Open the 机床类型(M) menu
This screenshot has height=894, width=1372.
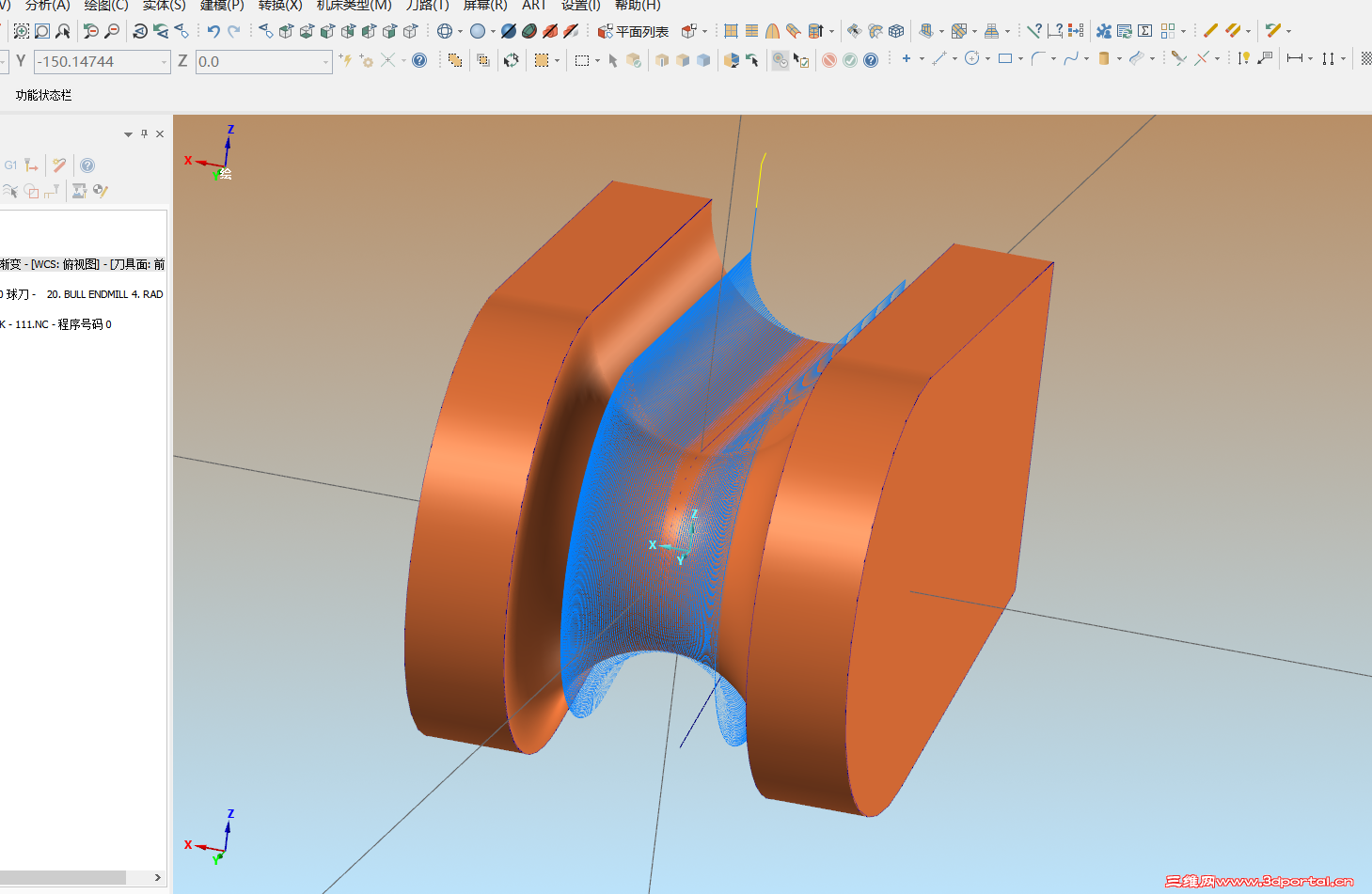tap(355, 6)
